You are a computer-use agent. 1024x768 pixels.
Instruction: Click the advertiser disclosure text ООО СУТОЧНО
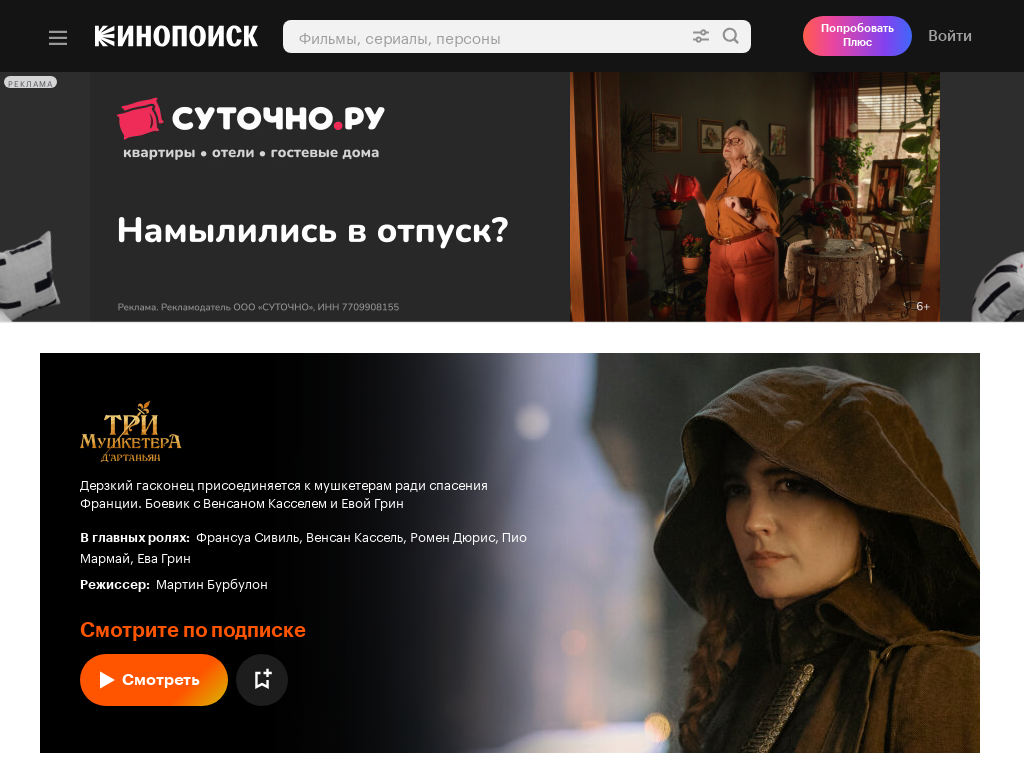(258, 307)
